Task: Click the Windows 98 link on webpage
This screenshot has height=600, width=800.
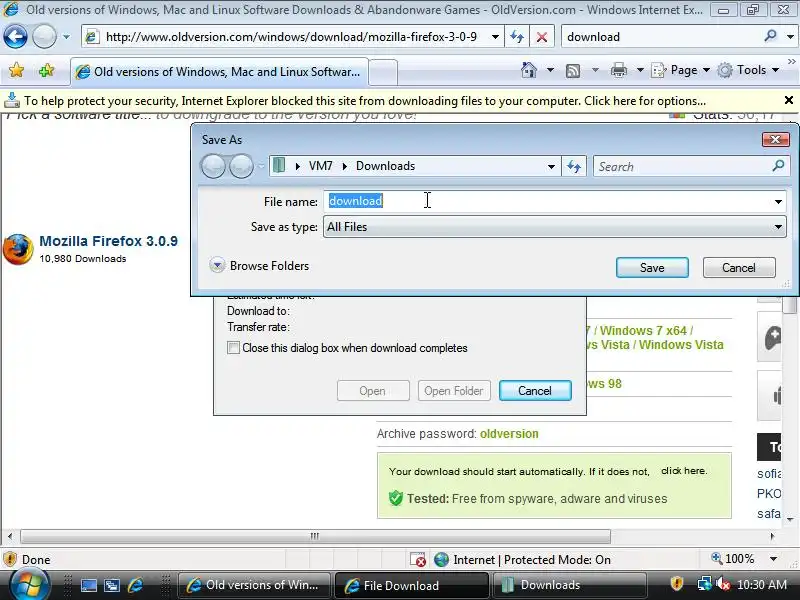Action: pos(604,384)
